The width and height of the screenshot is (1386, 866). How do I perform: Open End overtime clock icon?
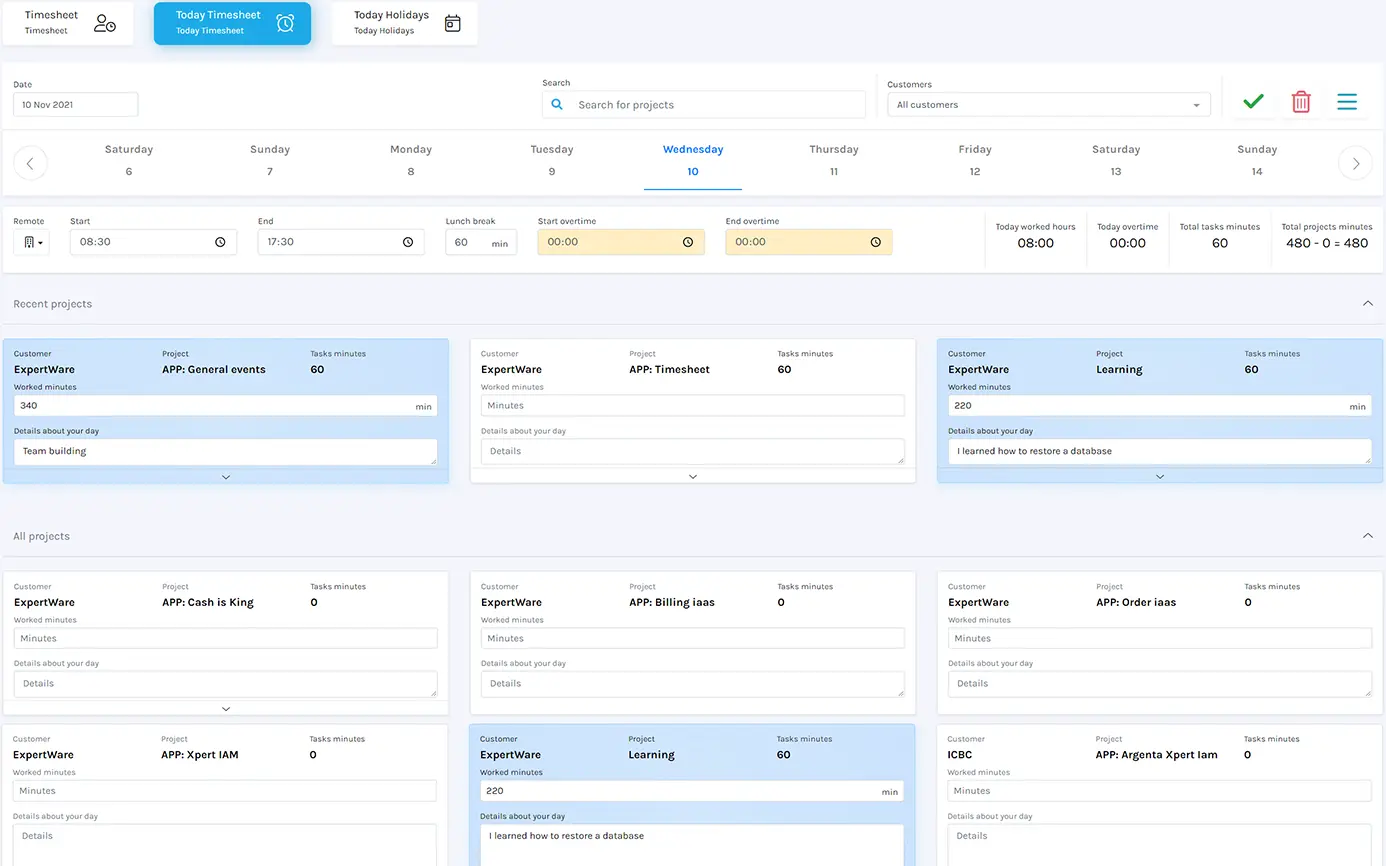[876, 242]
